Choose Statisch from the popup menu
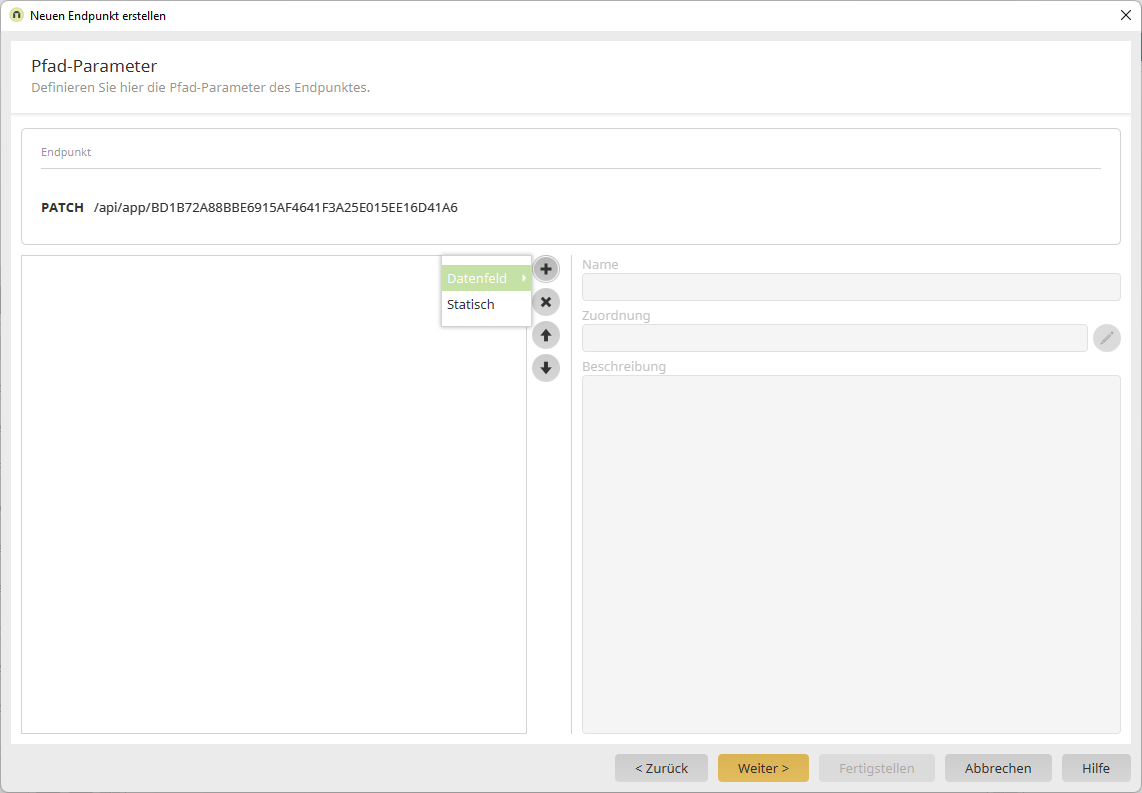 [x=487, y=304]
